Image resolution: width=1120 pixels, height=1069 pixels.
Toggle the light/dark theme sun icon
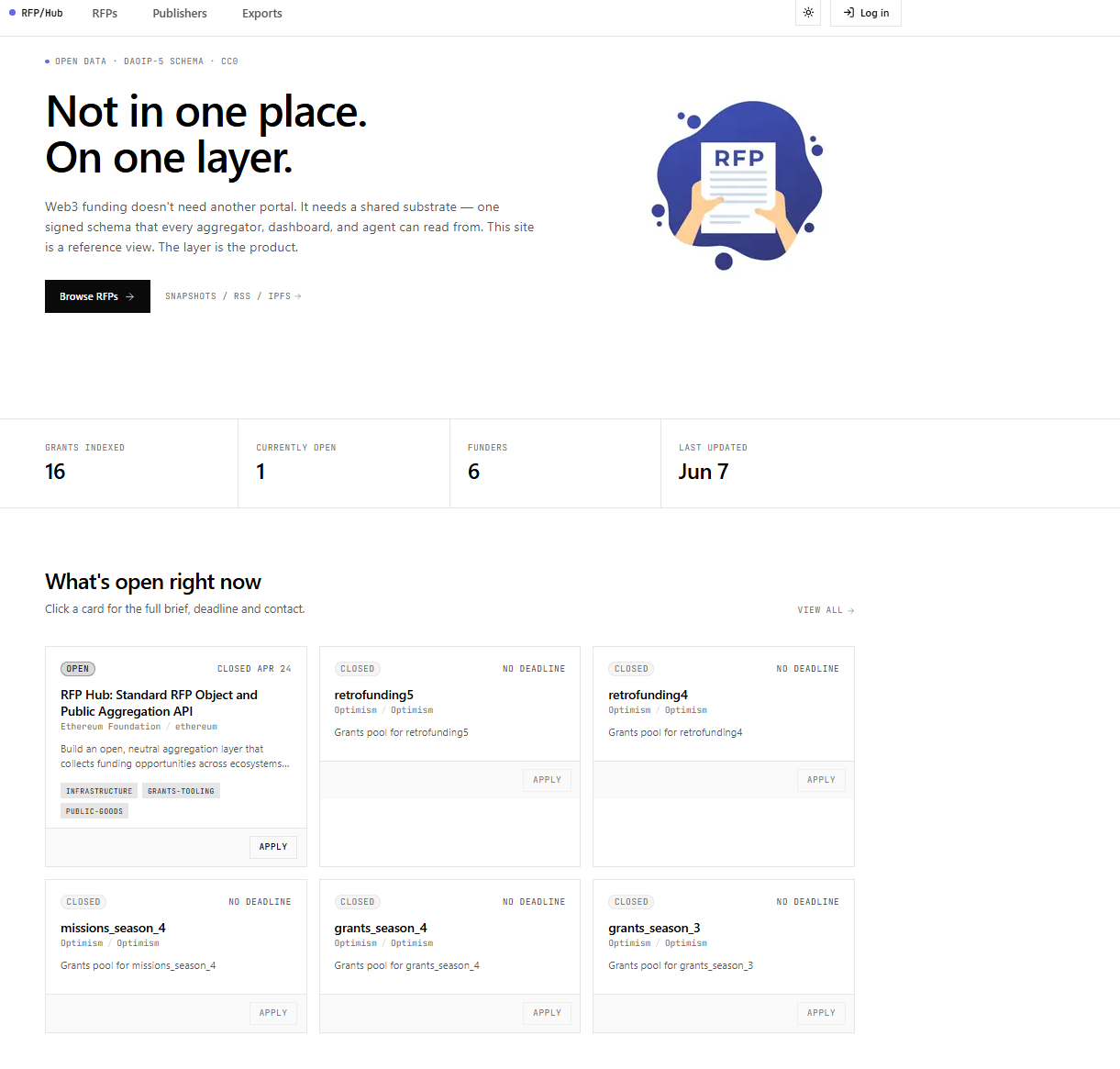coord(808,13)
